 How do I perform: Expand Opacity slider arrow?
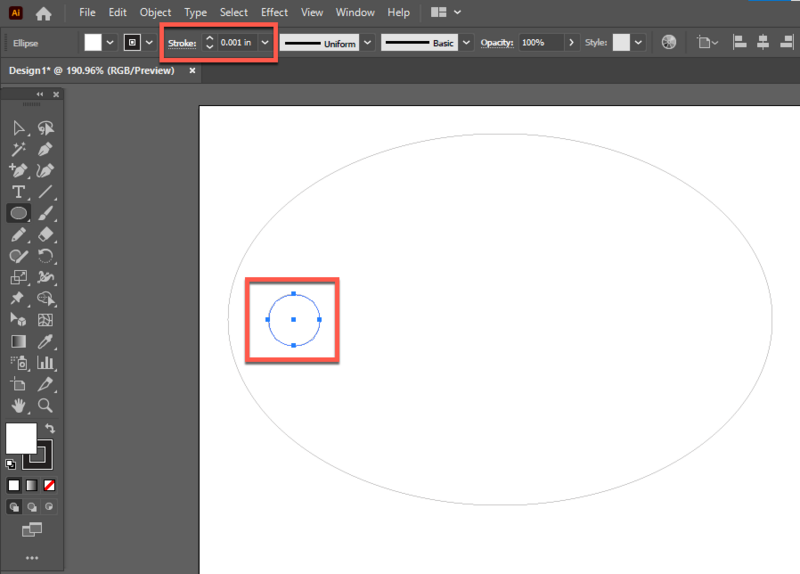(x=571, y=43)
